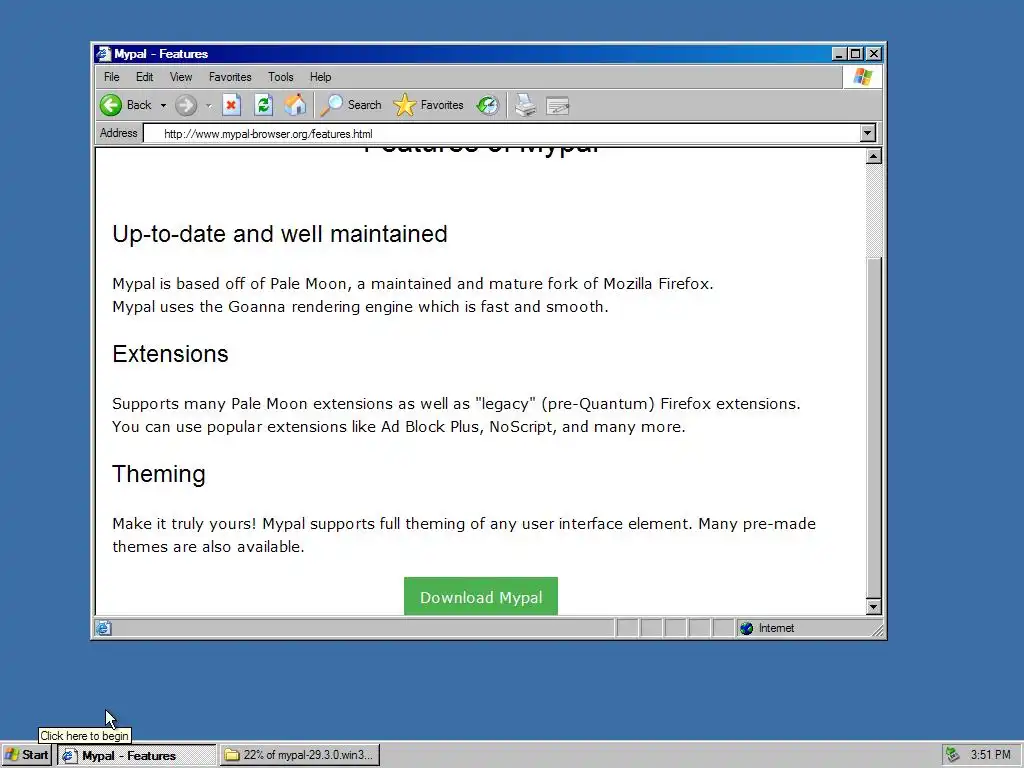Stop page loading with red X icon
Viewport: 1024px width, 768px height.
point(231,105)
